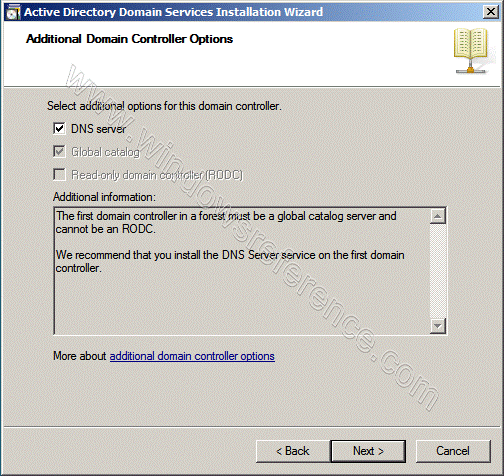Close the Installation Wizard window
This screenshot has height=476, width=504.
pos(490,12)
